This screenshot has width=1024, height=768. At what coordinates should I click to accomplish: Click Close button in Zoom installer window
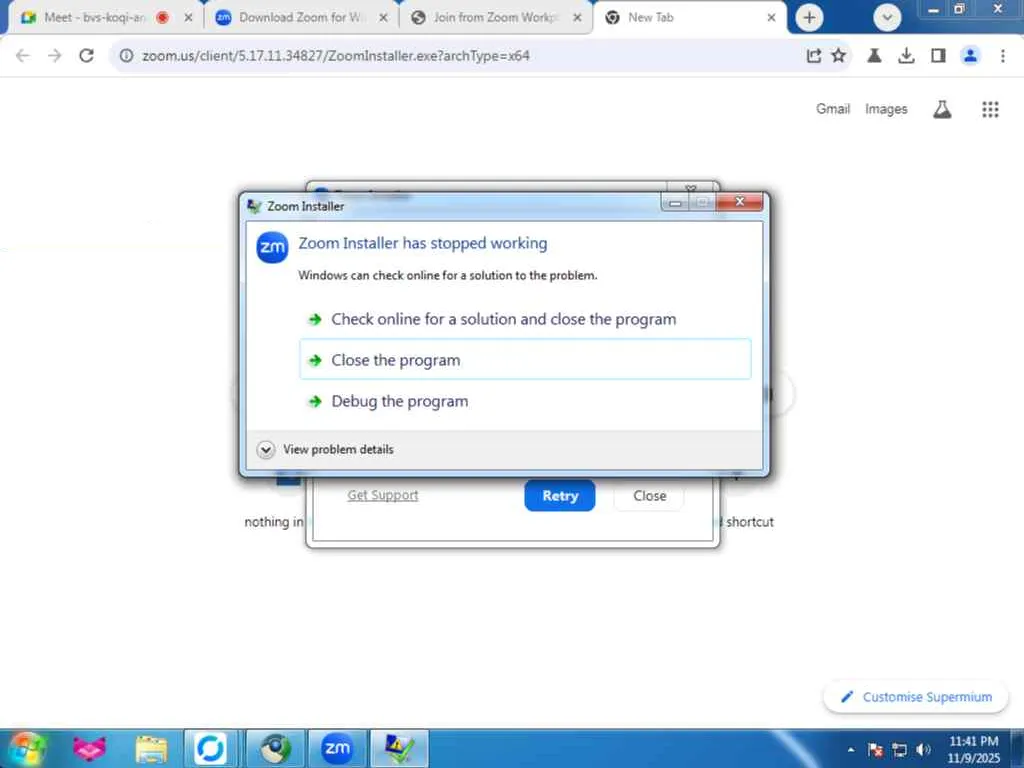coord(649,496)
